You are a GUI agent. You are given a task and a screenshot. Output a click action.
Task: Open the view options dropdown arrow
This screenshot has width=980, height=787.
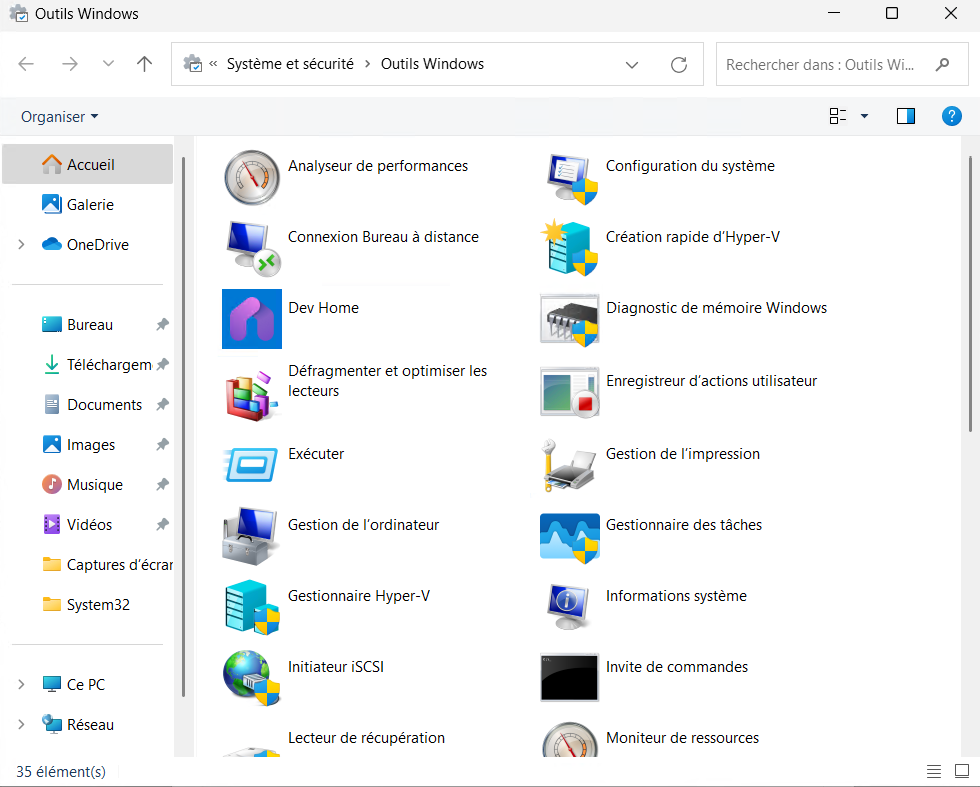click(x=864, y=116)
